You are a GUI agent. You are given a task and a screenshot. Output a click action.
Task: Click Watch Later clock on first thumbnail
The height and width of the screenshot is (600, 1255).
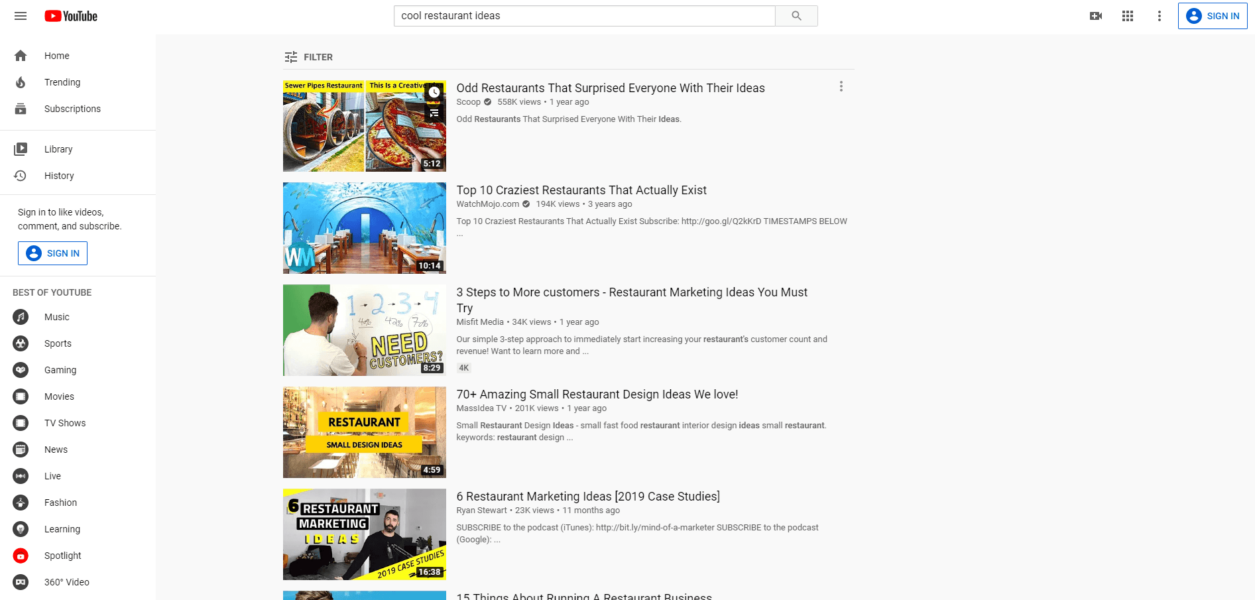(433, 93)
